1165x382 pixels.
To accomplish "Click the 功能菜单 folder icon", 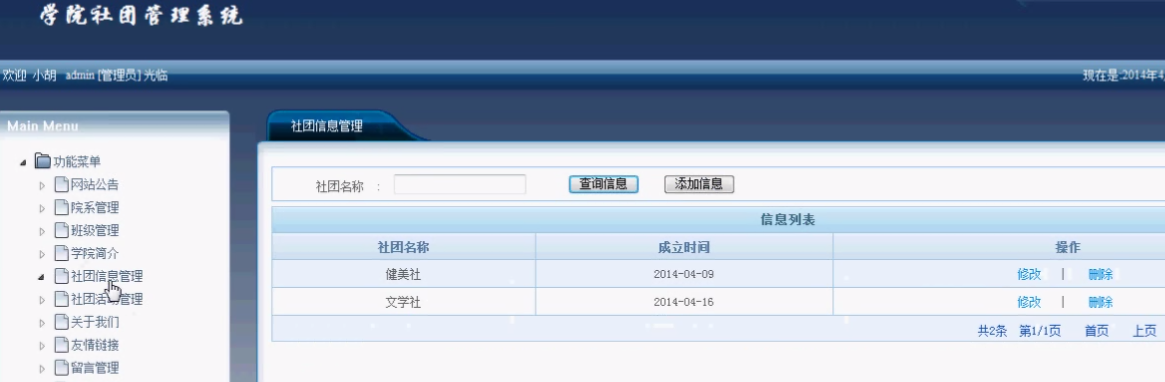I will 42,161.
